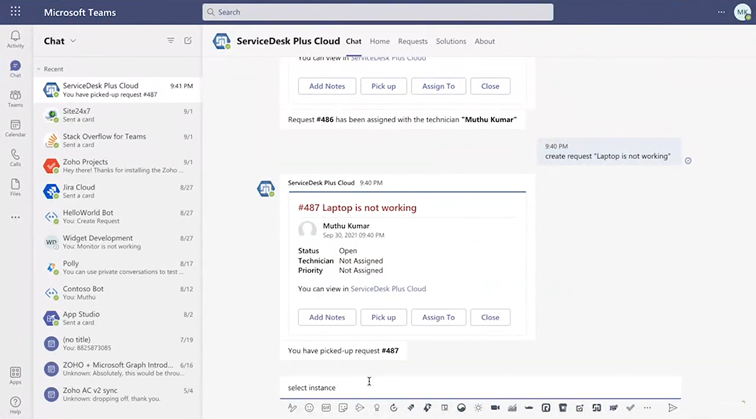Switch to the Home tab
The image size is (756, 419).
tap(379, 41)
